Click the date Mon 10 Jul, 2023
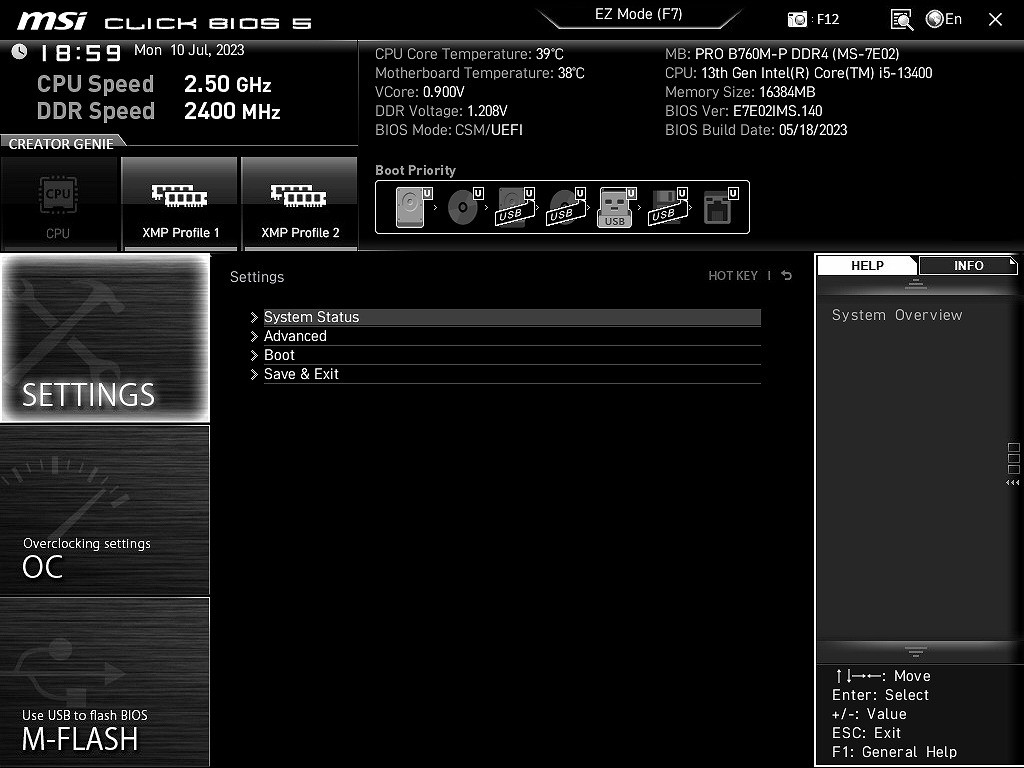 [189, 50]
